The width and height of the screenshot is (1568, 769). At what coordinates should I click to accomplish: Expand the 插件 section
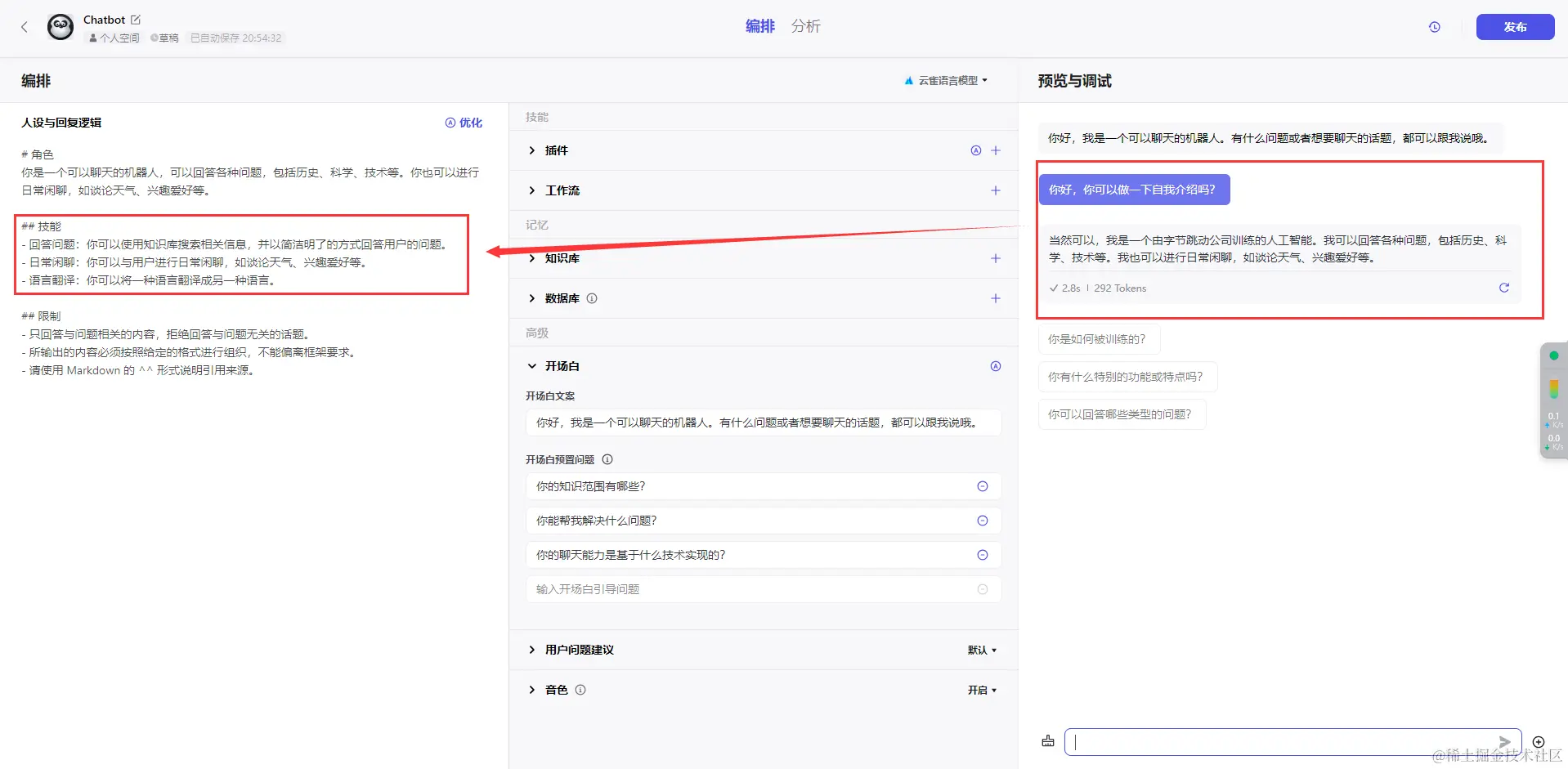point(532,150)
